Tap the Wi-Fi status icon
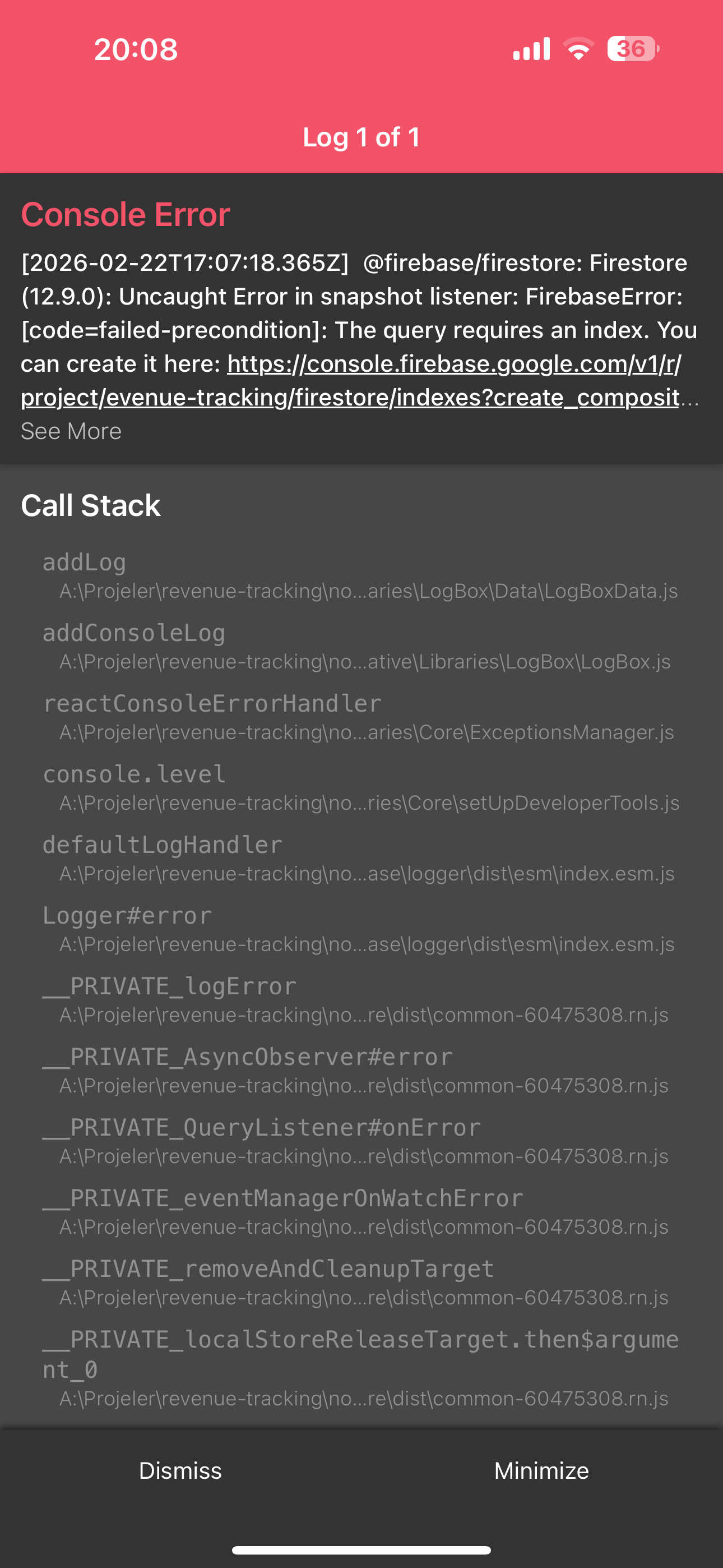 [578, 49]
